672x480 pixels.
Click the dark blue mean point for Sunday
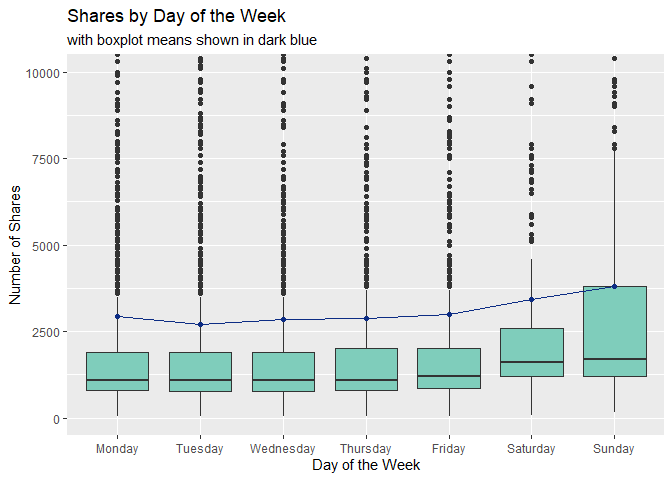pyautogui.click(x=614, y=286)
